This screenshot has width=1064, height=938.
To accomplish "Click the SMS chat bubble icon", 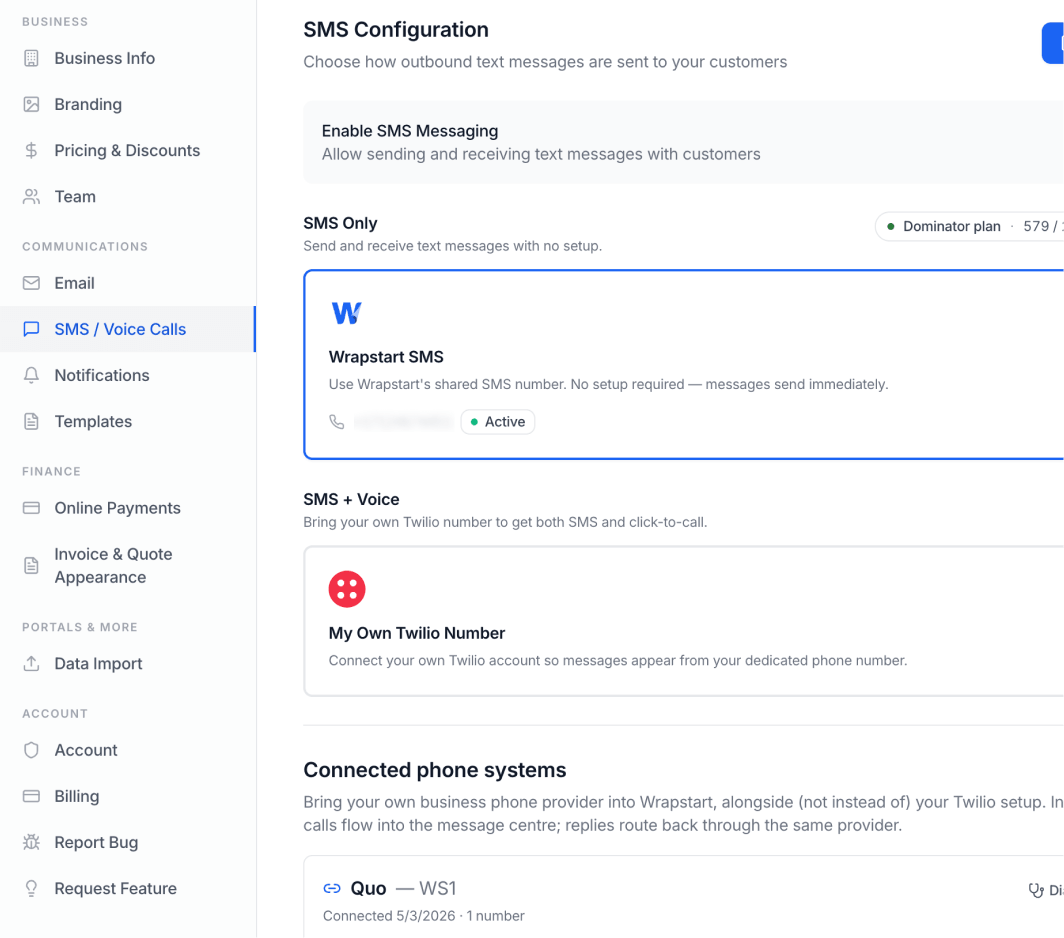I will coord(31,329).
